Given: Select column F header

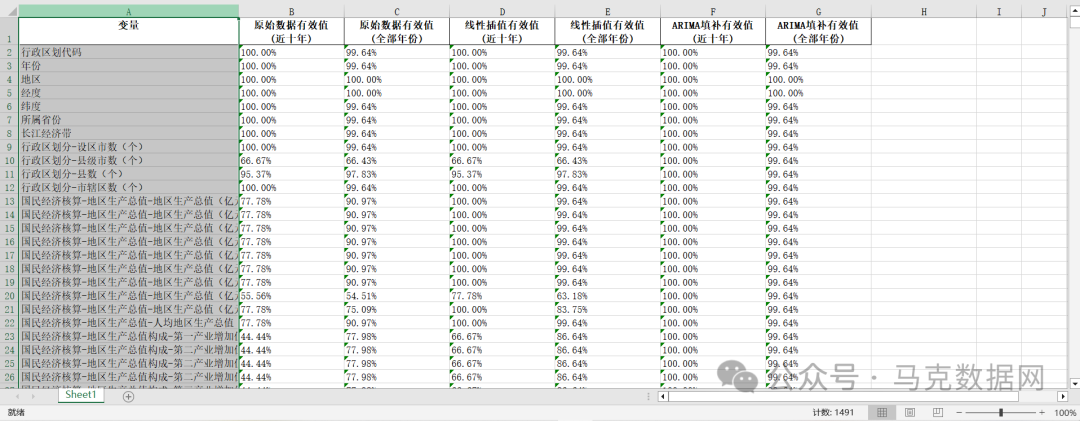Looking at the screenshot, I should [713, 11].
